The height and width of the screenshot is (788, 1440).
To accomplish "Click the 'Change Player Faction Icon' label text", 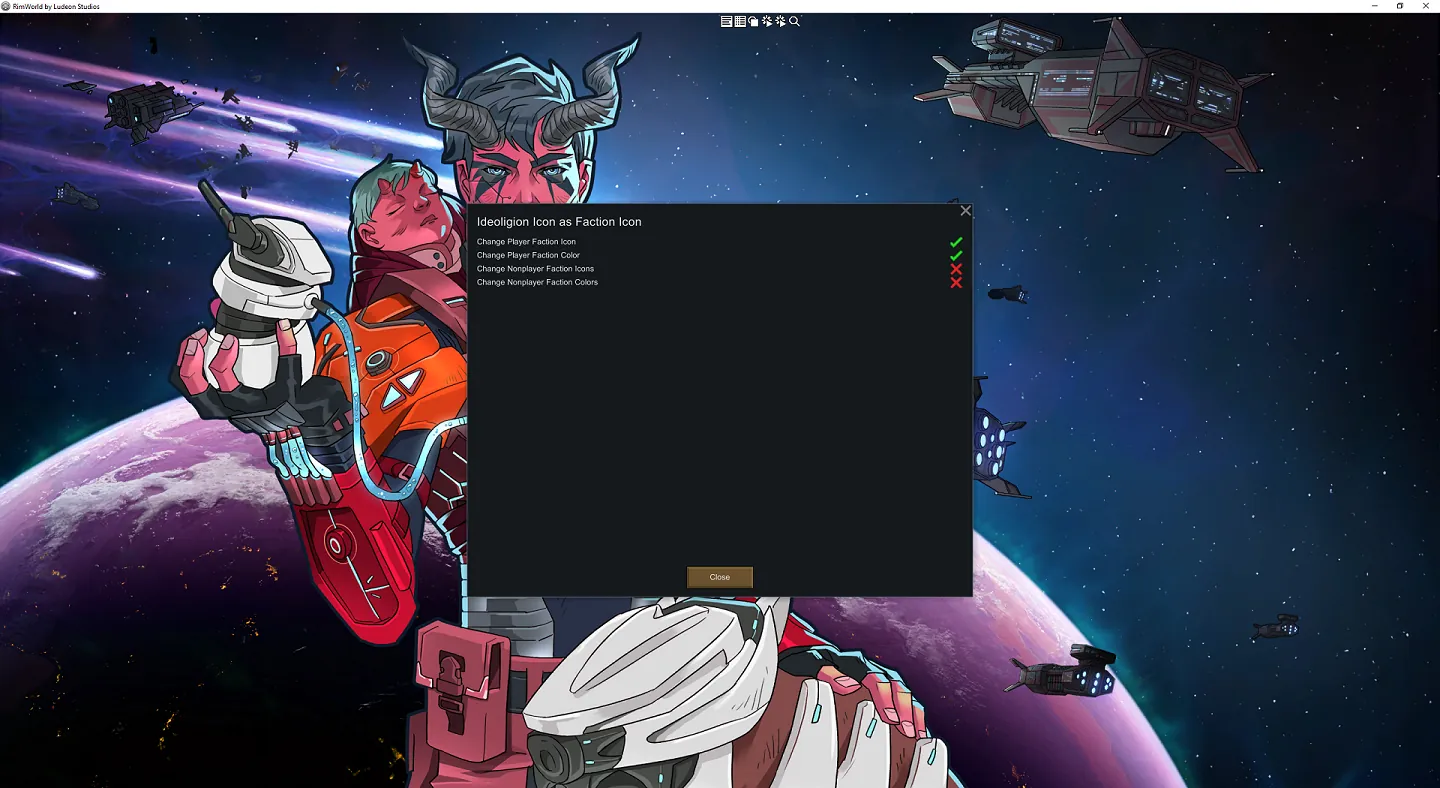I will coord(526,242).
